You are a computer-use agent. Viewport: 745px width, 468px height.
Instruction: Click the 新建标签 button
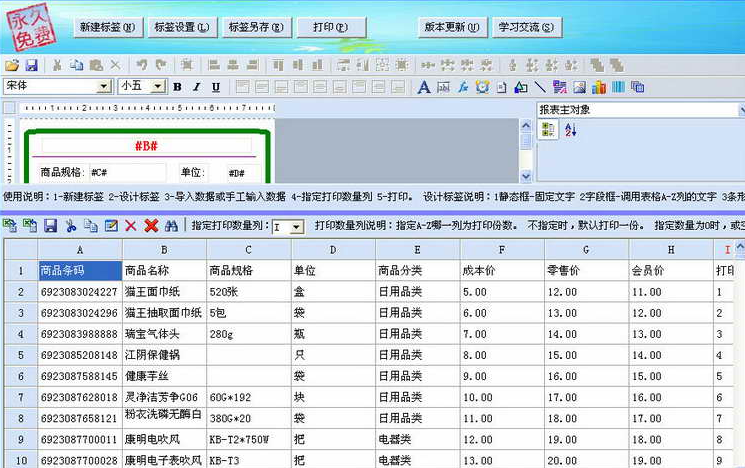[109, 27]
